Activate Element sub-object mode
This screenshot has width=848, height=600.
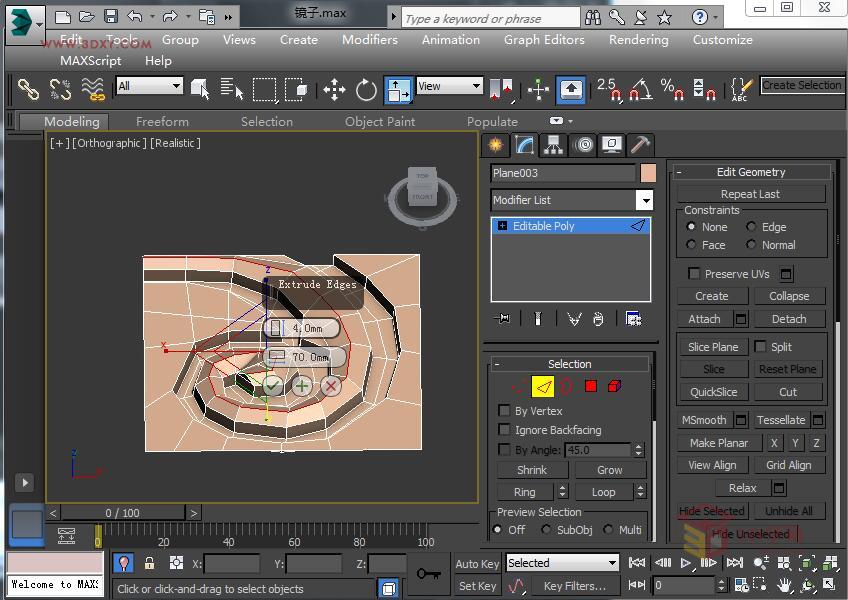614,385
